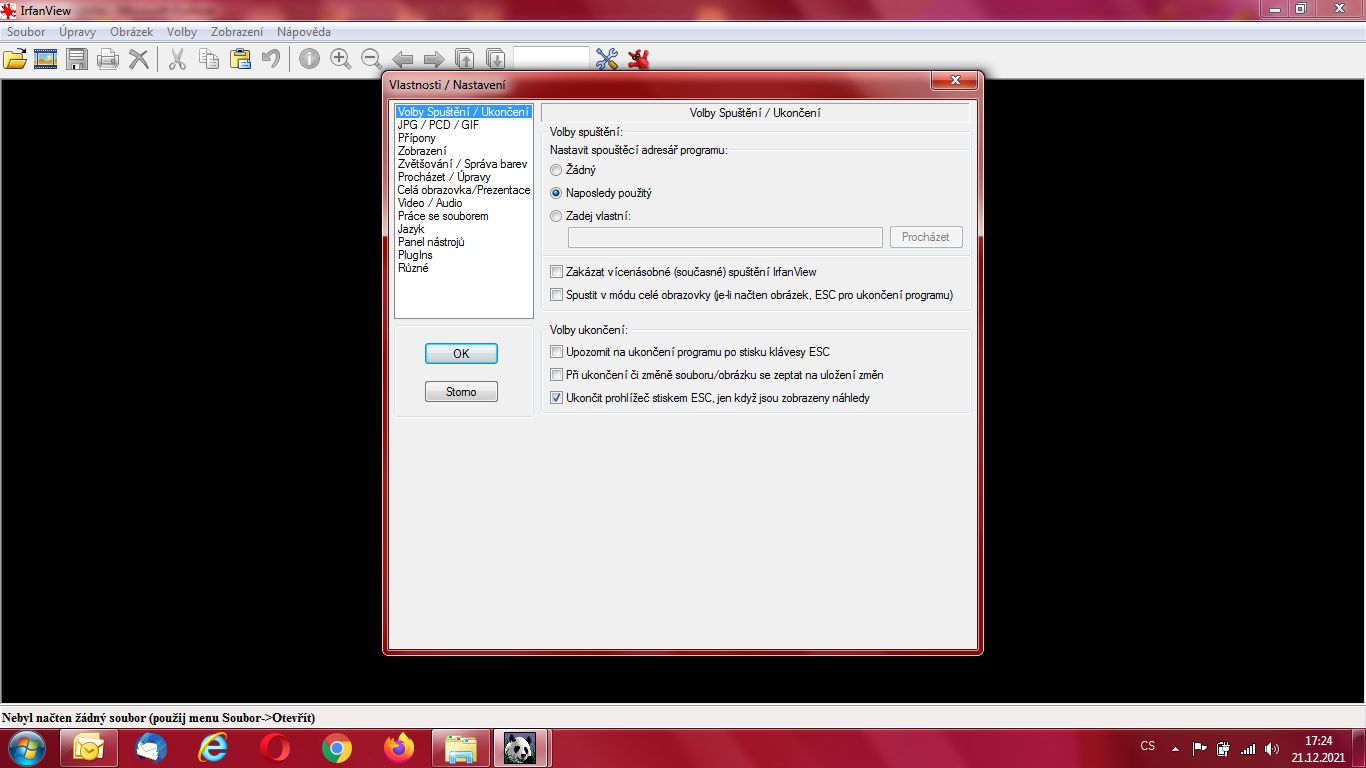
Task: Click the page number field in toolbar
Action: [551, 59]
